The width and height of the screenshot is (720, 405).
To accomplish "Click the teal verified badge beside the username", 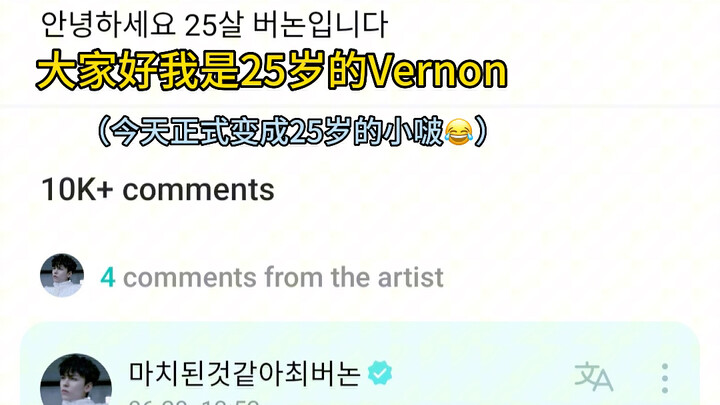I will [380, 372].
